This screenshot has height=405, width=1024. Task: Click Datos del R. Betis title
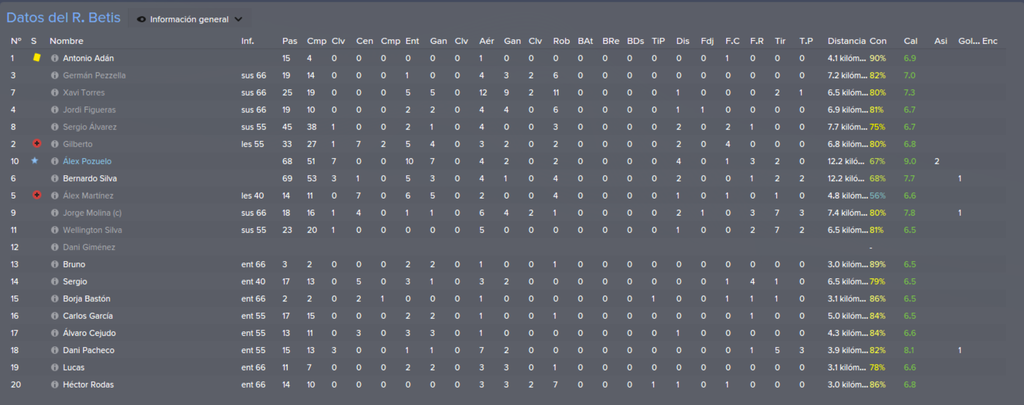[63, 18]
